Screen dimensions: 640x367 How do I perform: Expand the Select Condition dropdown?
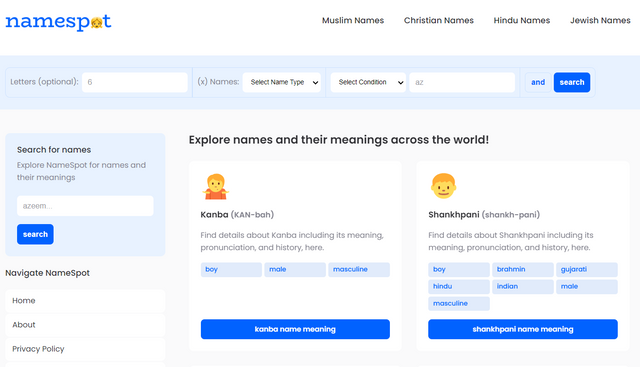pyautogui.click(x=368, y=82)
